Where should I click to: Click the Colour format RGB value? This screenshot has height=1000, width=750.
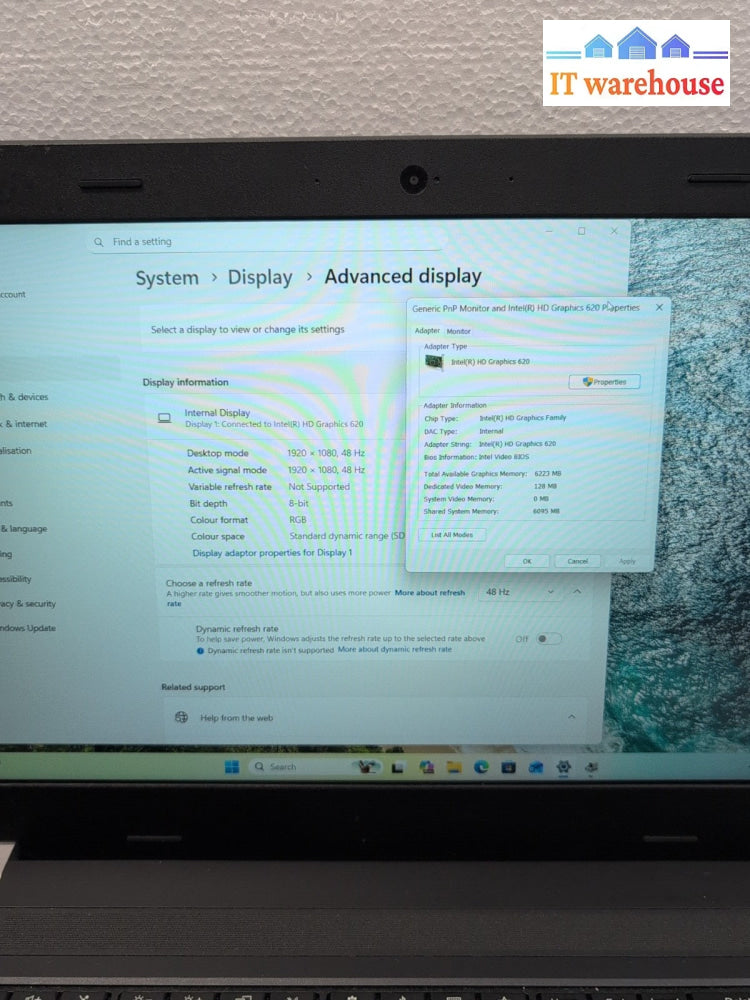click(298, 520)
